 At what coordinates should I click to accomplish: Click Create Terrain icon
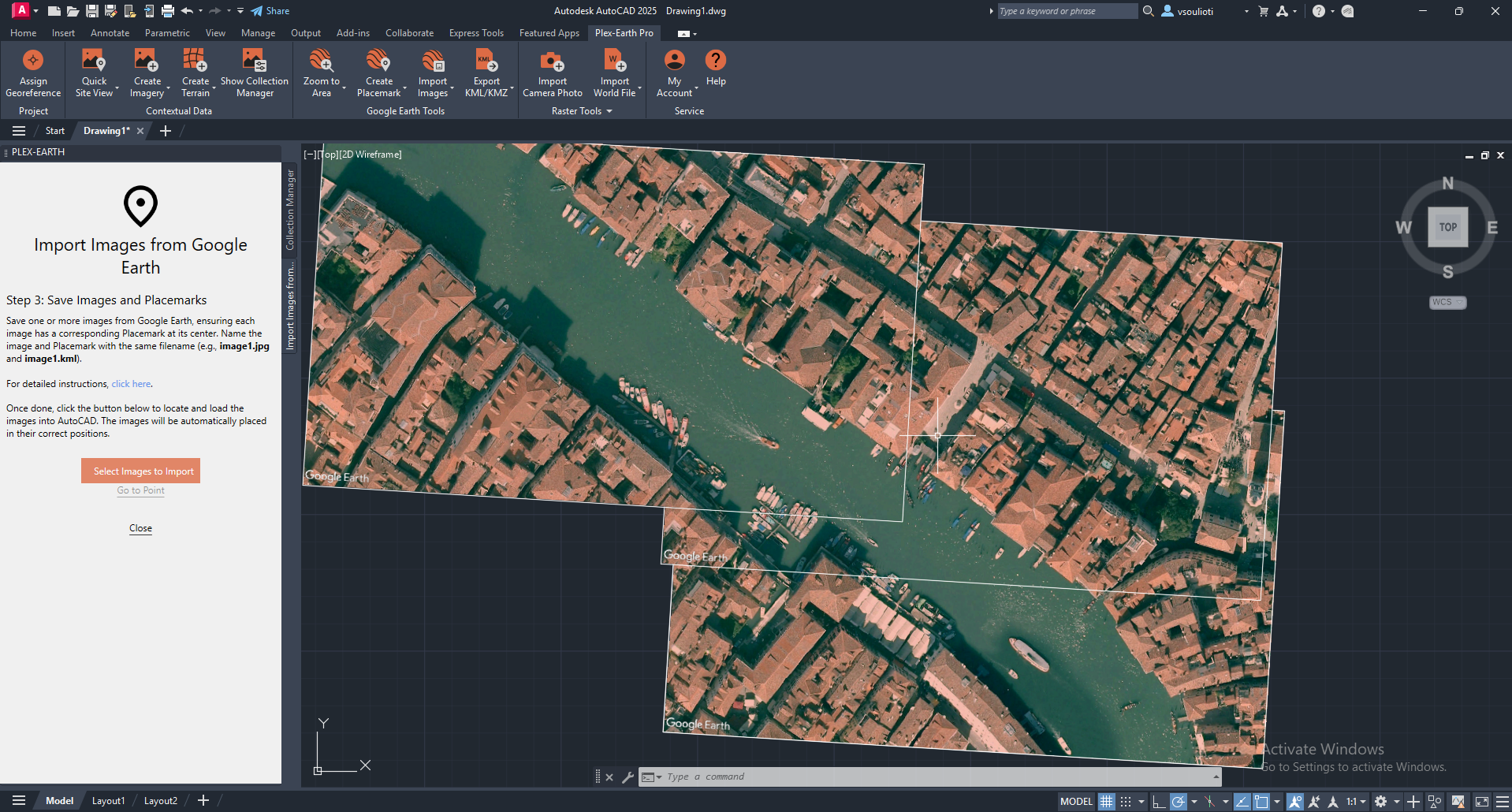point(195,60)
